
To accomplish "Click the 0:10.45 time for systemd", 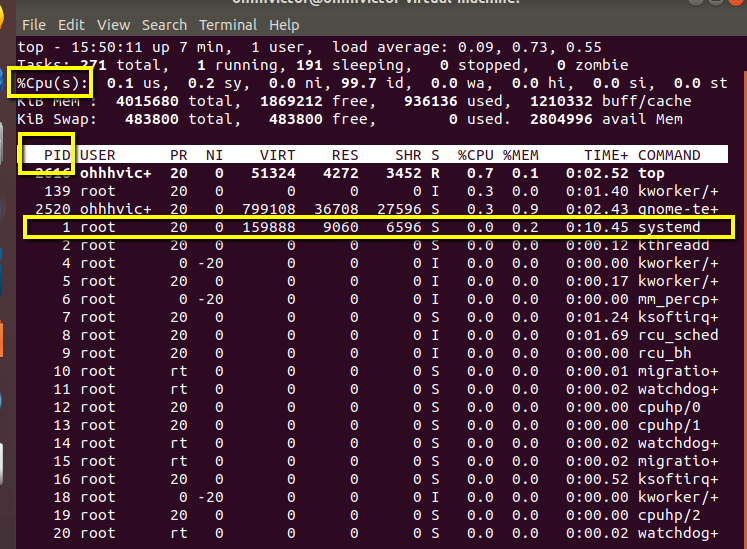I will coord(597,227).
